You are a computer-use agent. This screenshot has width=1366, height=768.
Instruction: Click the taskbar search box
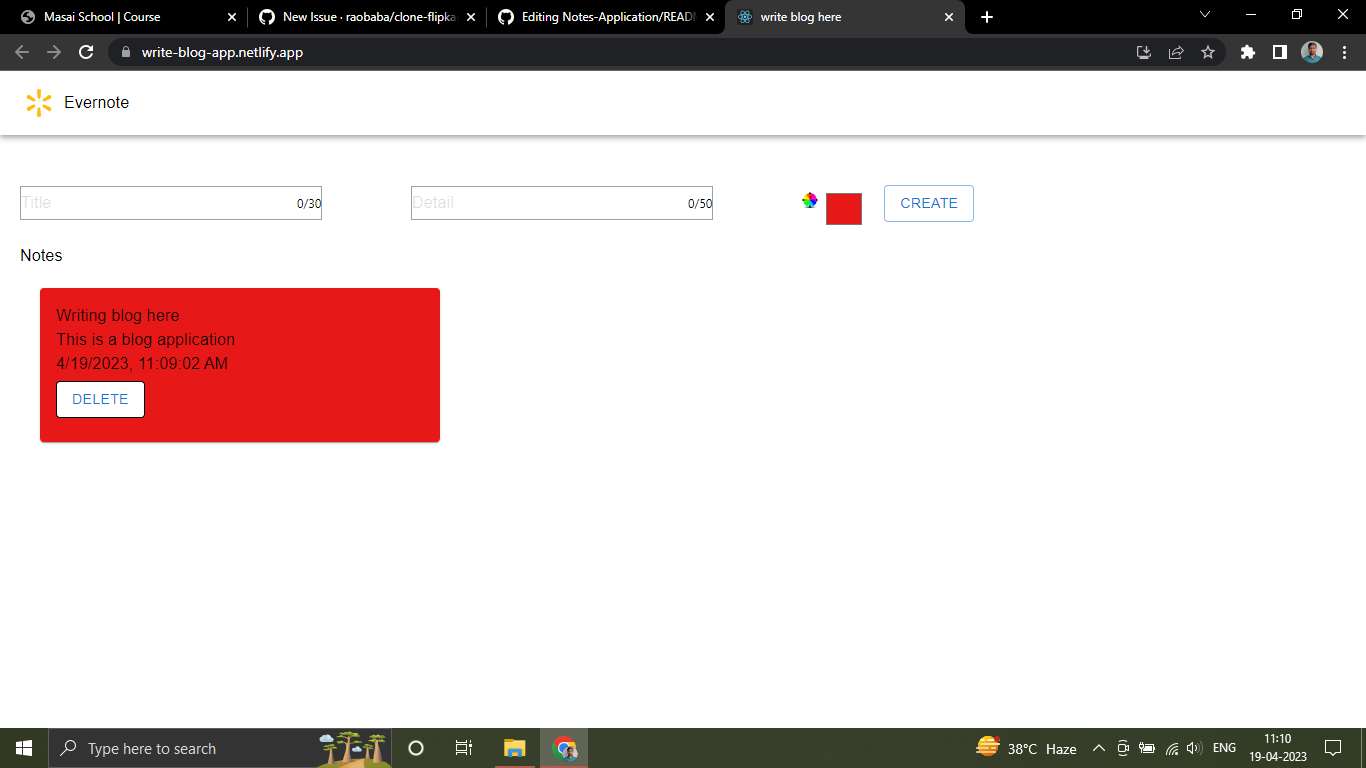point(220,748)
